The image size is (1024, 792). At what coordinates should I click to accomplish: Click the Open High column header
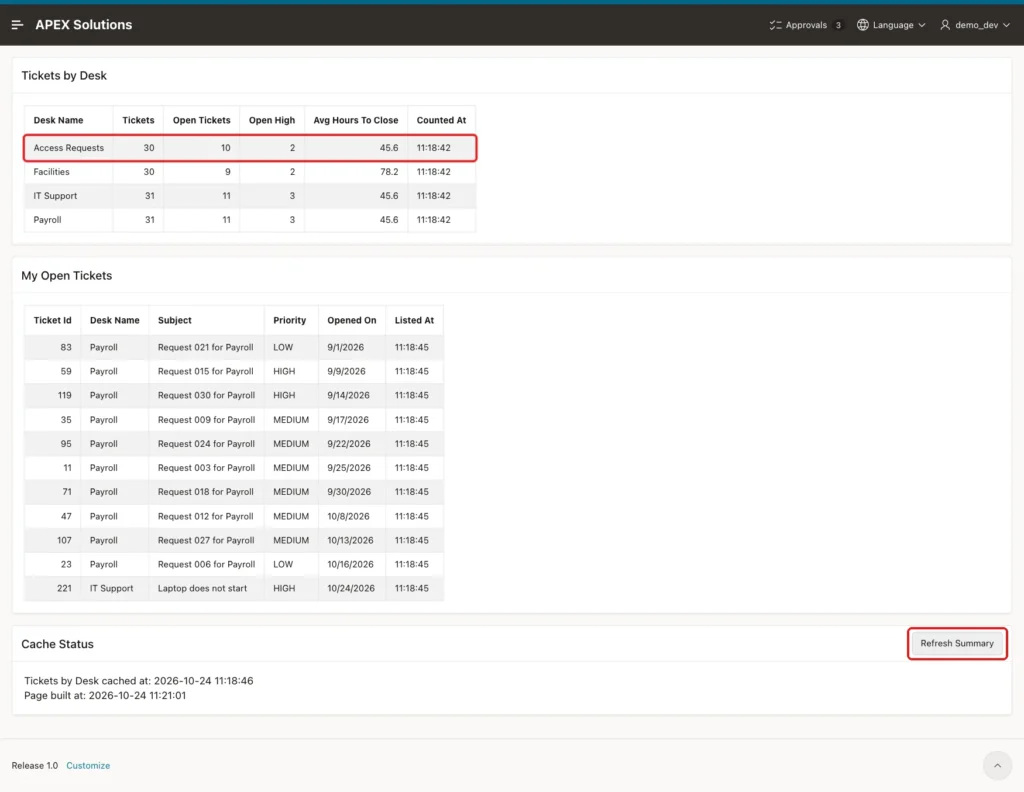point(272,120)
